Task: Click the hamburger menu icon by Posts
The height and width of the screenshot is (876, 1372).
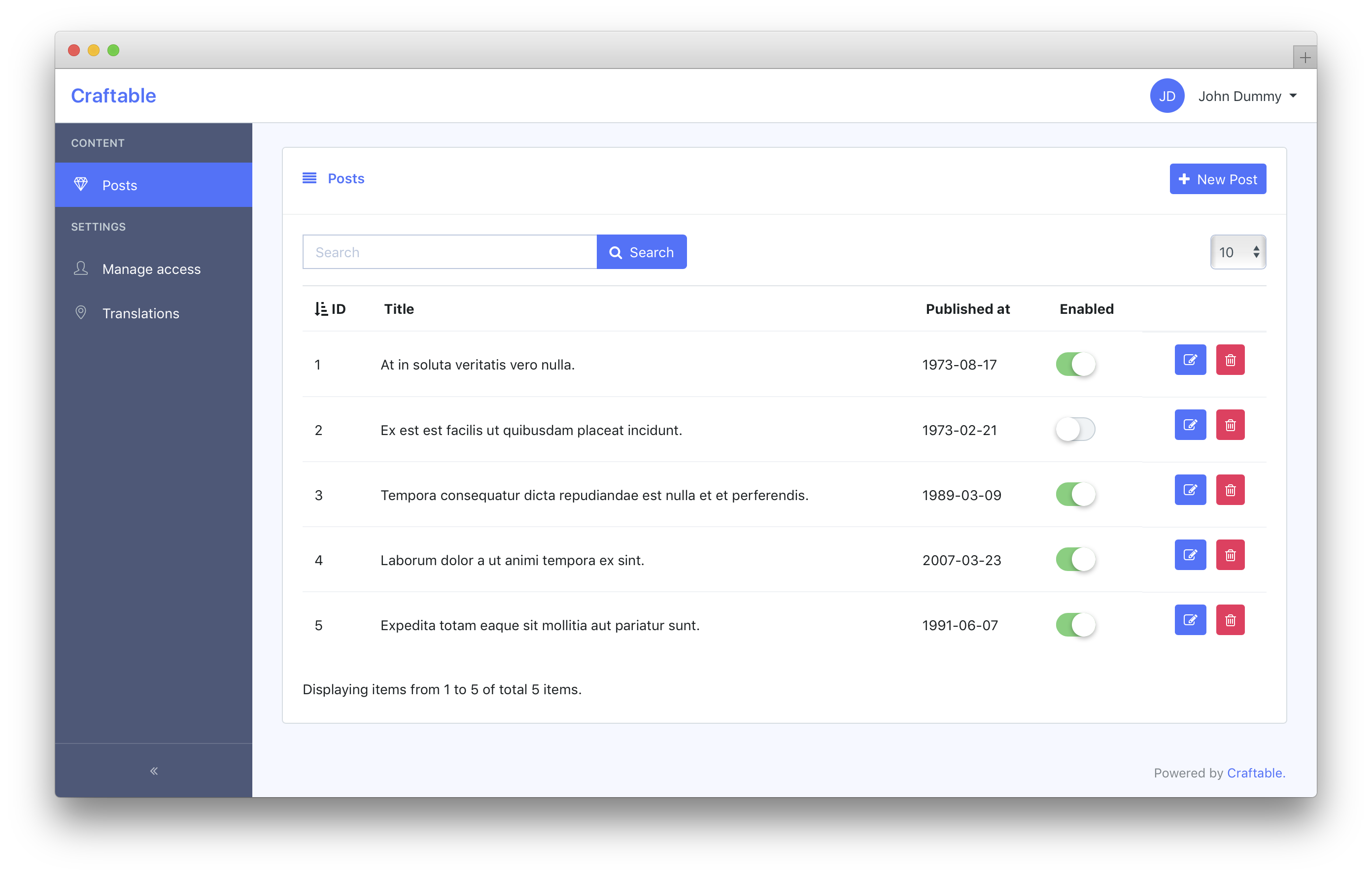Action: click(x=309, y=178)
